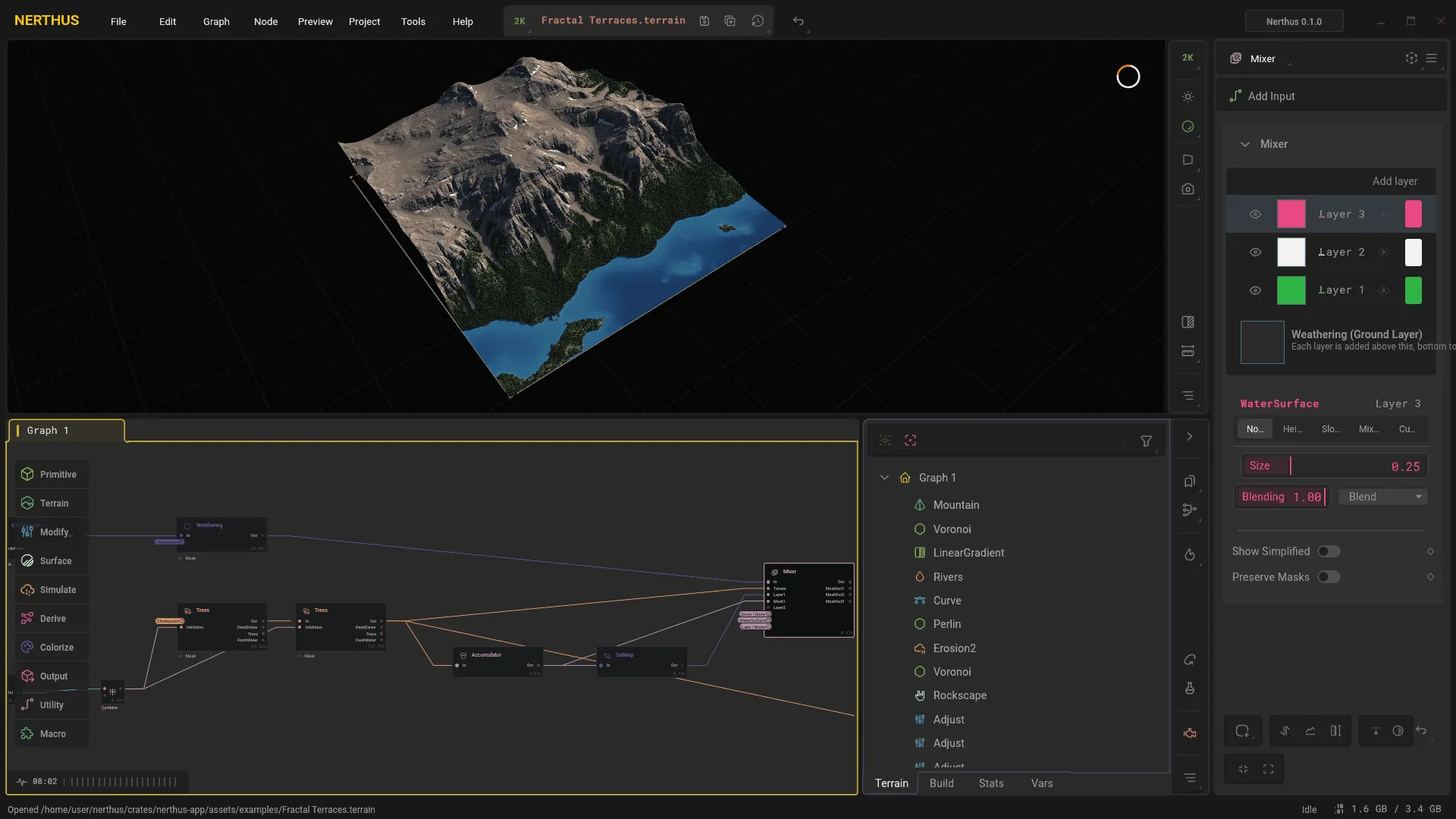
Task: Click the save icon next to file name
Action: [704, 21]
